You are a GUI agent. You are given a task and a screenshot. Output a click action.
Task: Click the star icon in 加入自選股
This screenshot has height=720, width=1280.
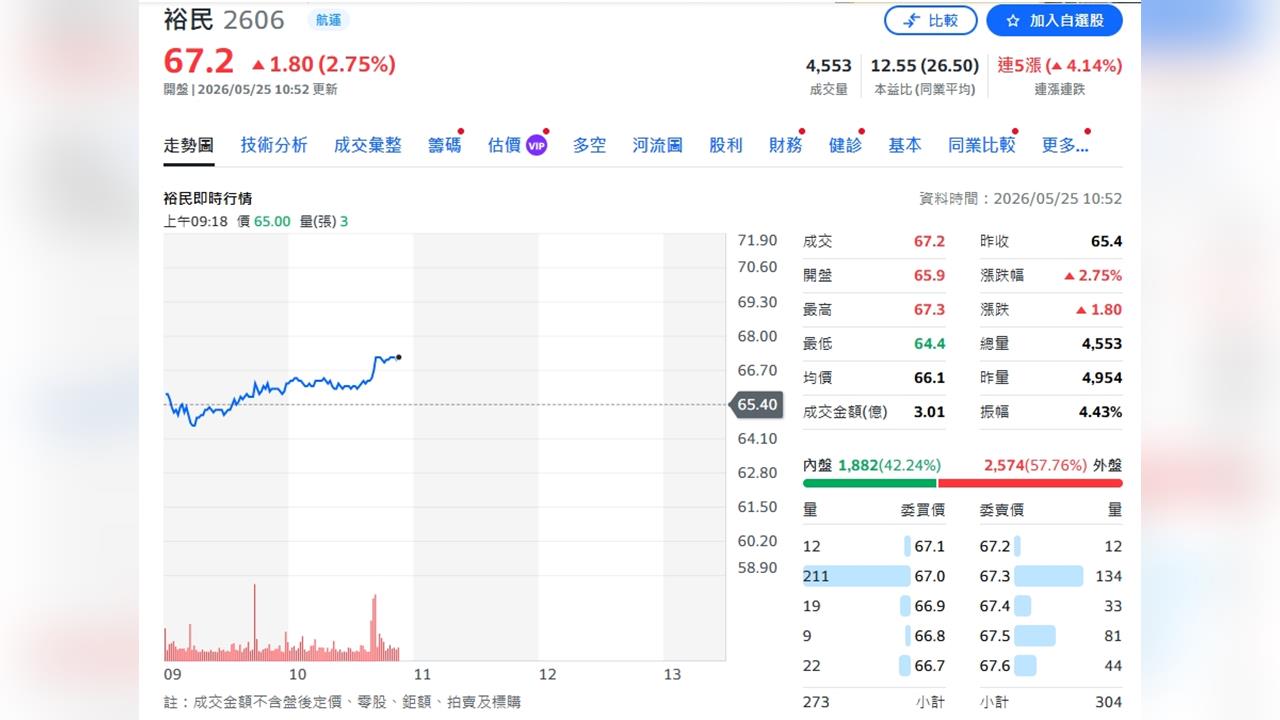[x=1013, y=20]
